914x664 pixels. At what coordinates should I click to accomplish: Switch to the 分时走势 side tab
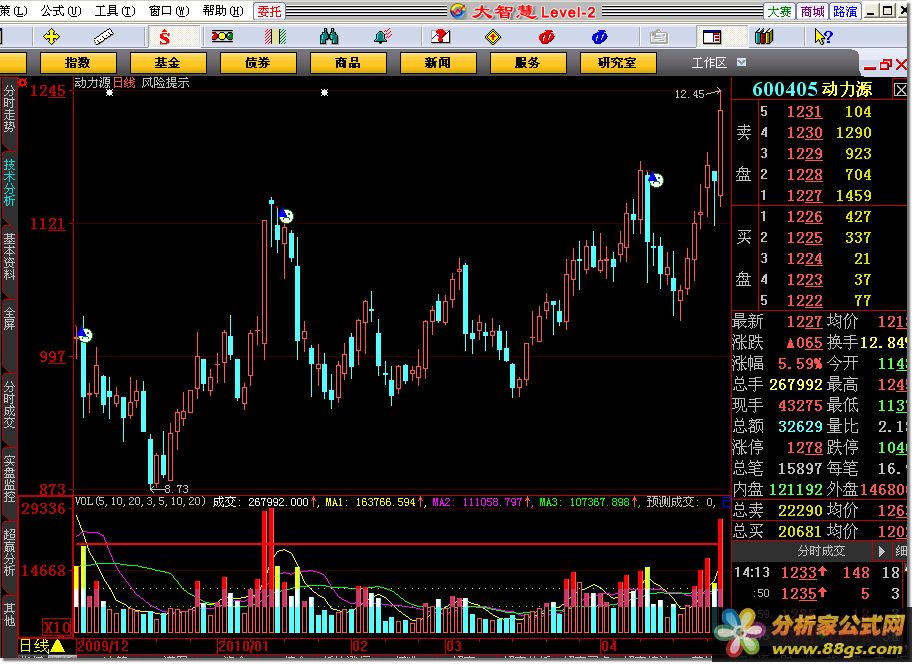click(x=9, y=111)
